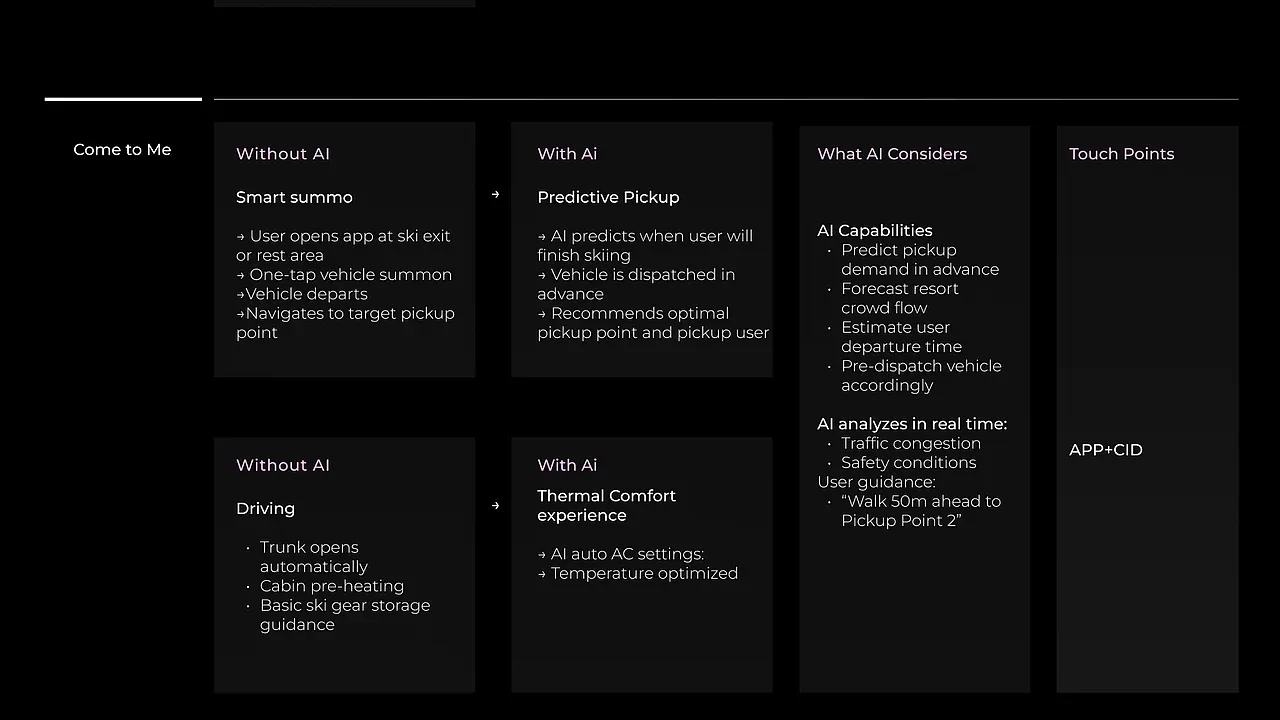1280x720 pixels.
Task: Select the Walk 50m ahead guidance quote
Action: click(x=920, y=511)
